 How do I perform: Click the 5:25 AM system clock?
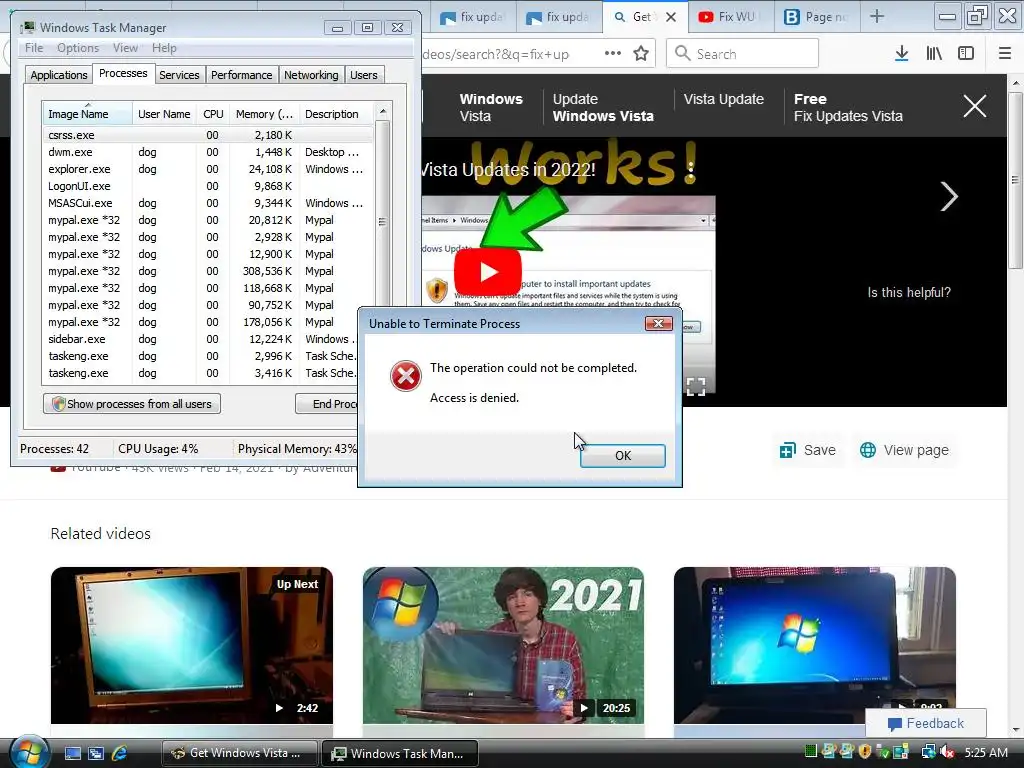click(x=985, y=752)
